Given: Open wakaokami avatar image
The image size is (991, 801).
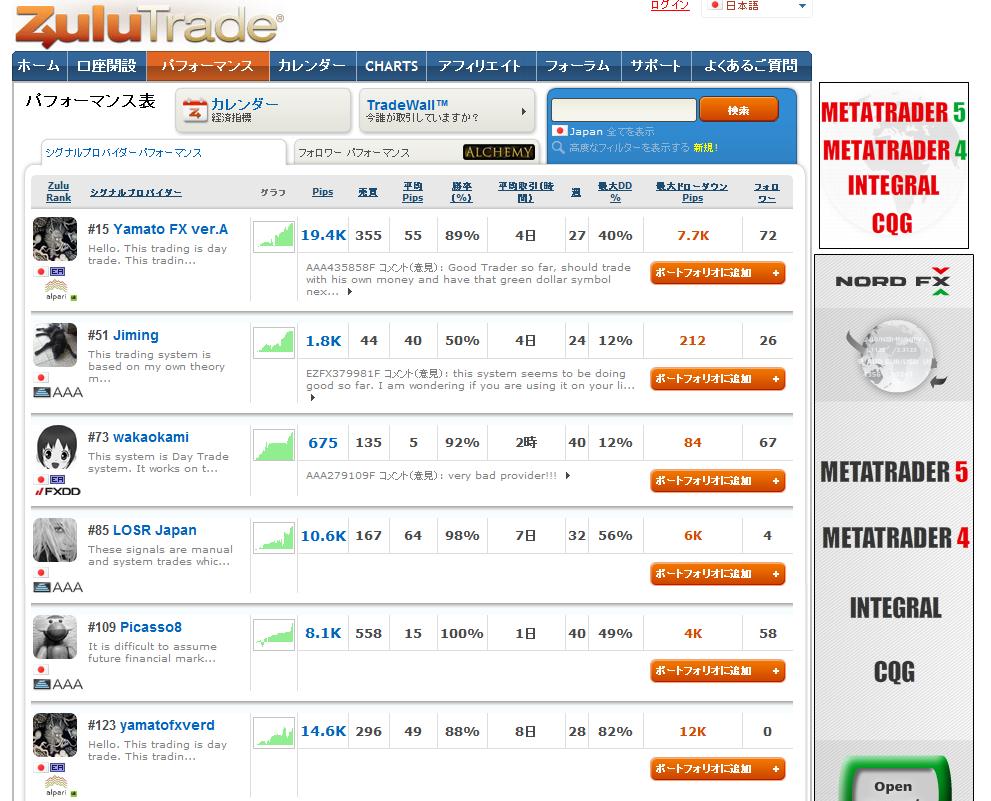Looking at the screenshot, I should (57, 447).
